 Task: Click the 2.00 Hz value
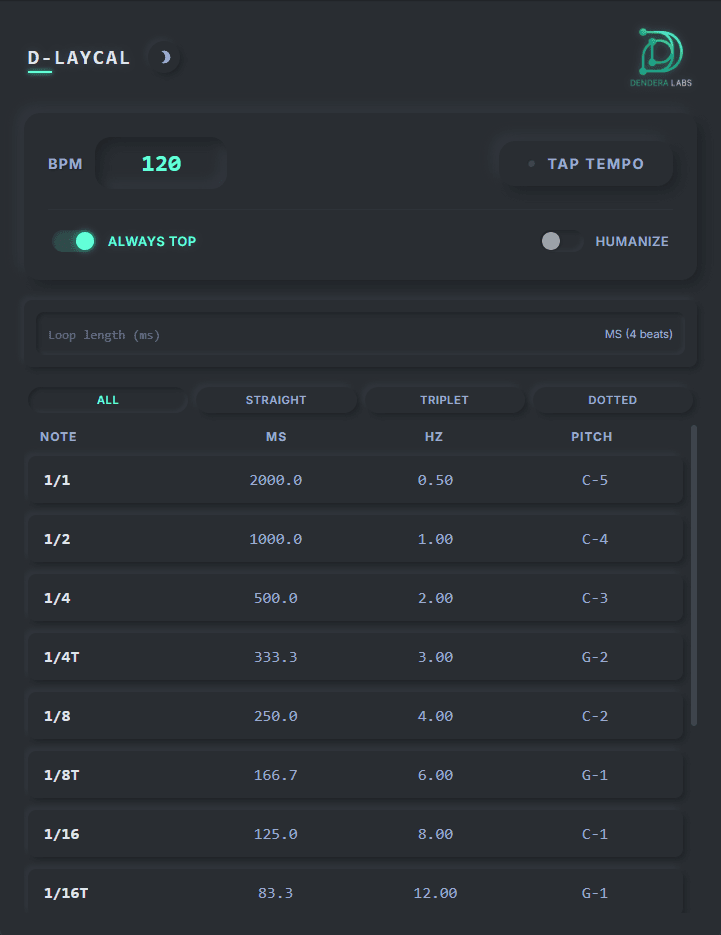435,598
